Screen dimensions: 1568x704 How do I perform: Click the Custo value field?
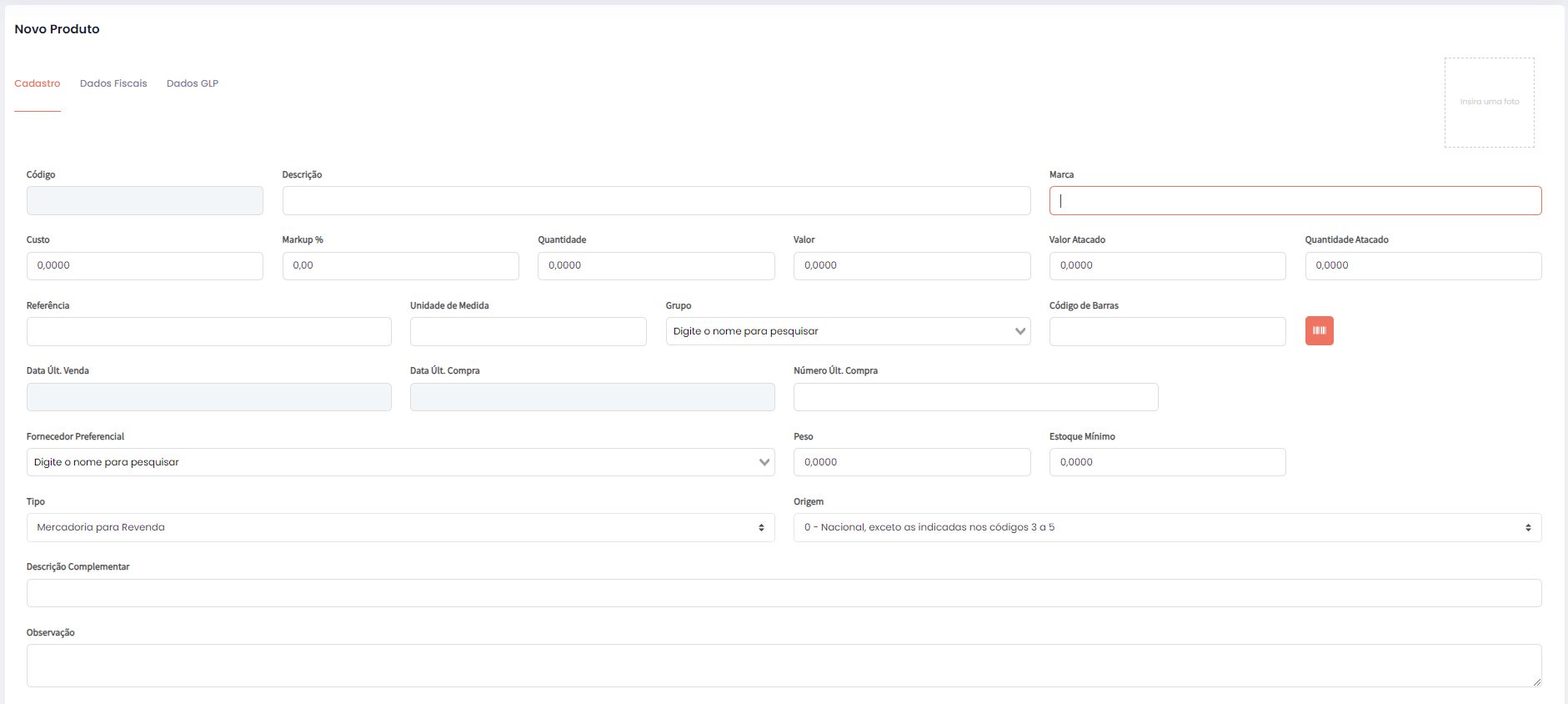tap(145, 266)
